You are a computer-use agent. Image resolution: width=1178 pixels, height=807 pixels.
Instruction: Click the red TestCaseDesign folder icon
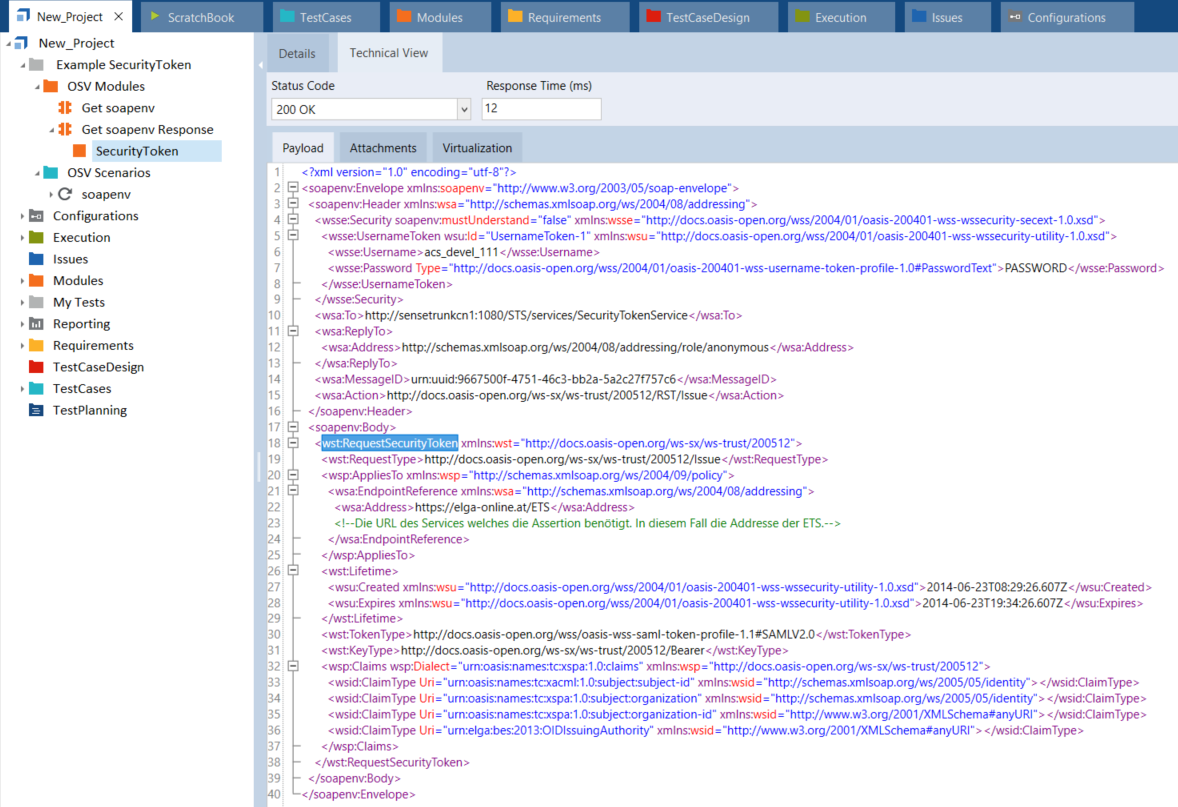tap(36, 367)
